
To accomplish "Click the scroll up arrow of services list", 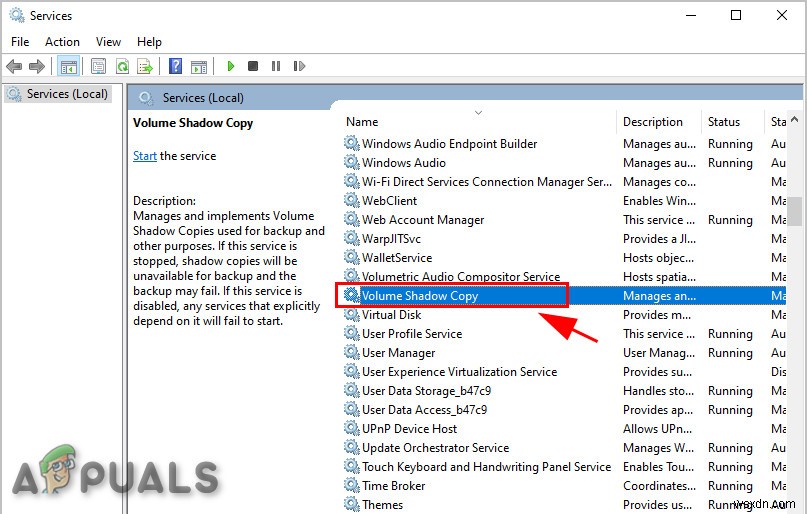I will [x=795, y=120].
